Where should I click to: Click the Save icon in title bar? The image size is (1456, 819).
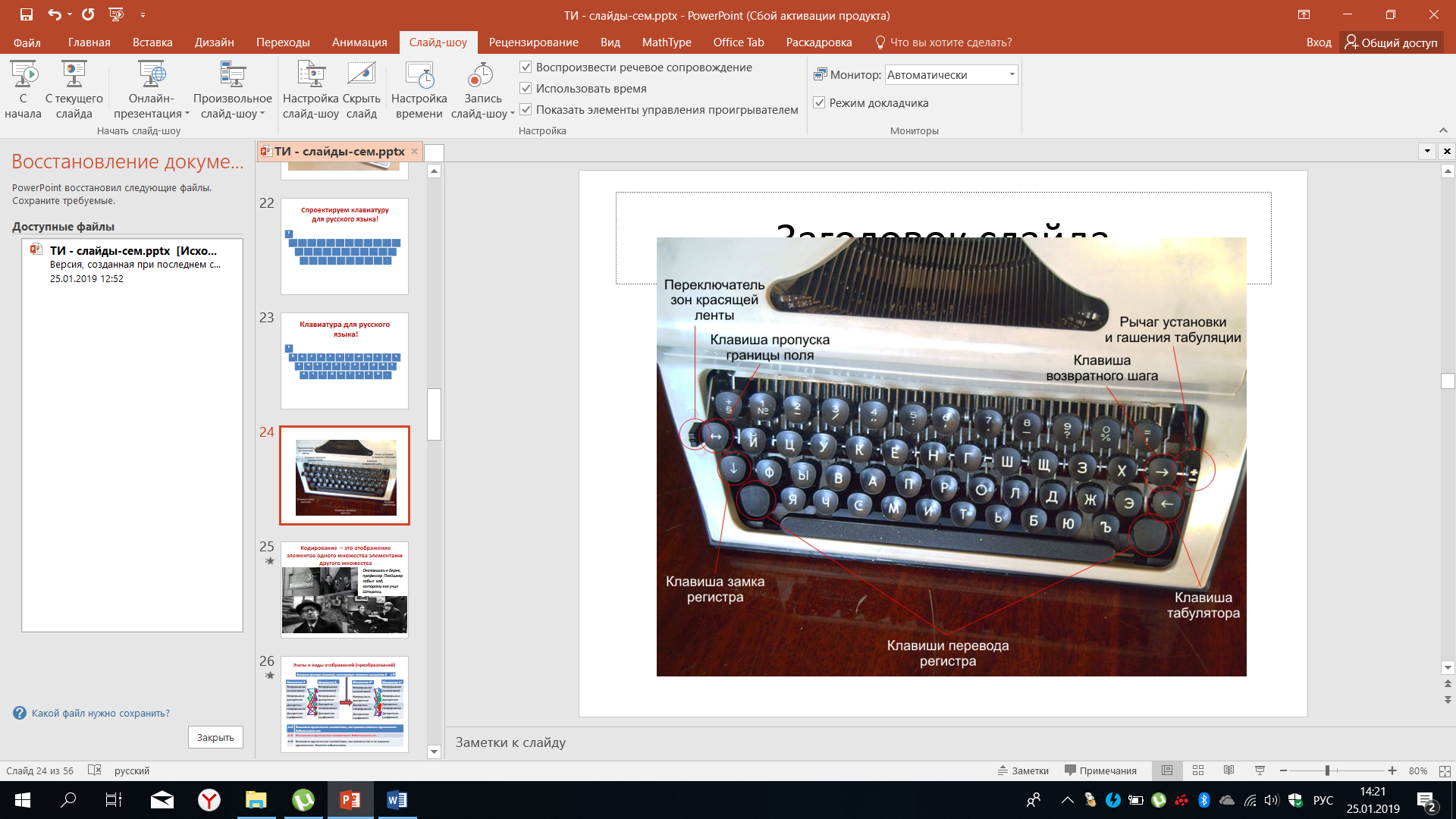pos(26,14)
